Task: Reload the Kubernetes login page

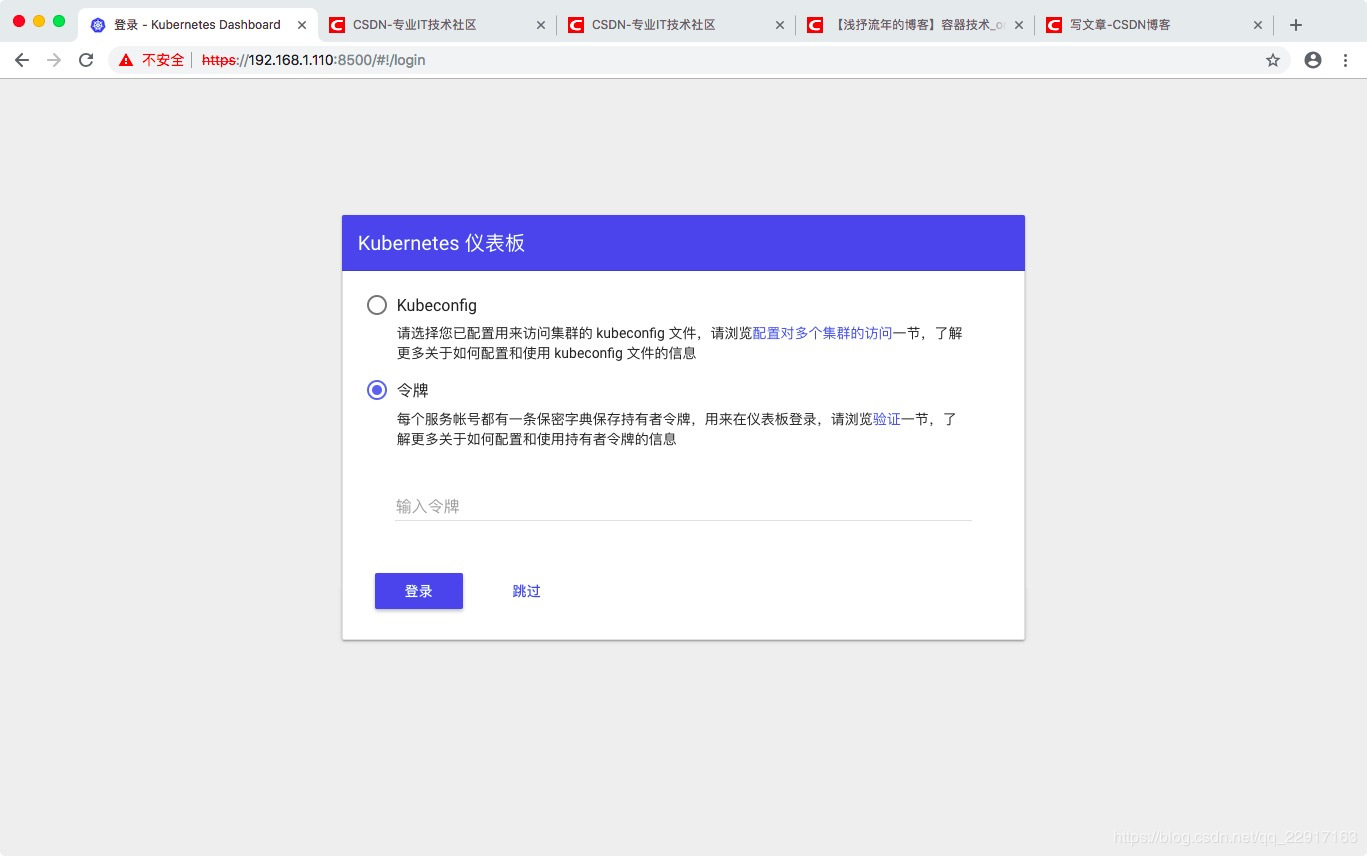Action: (86, 60)
